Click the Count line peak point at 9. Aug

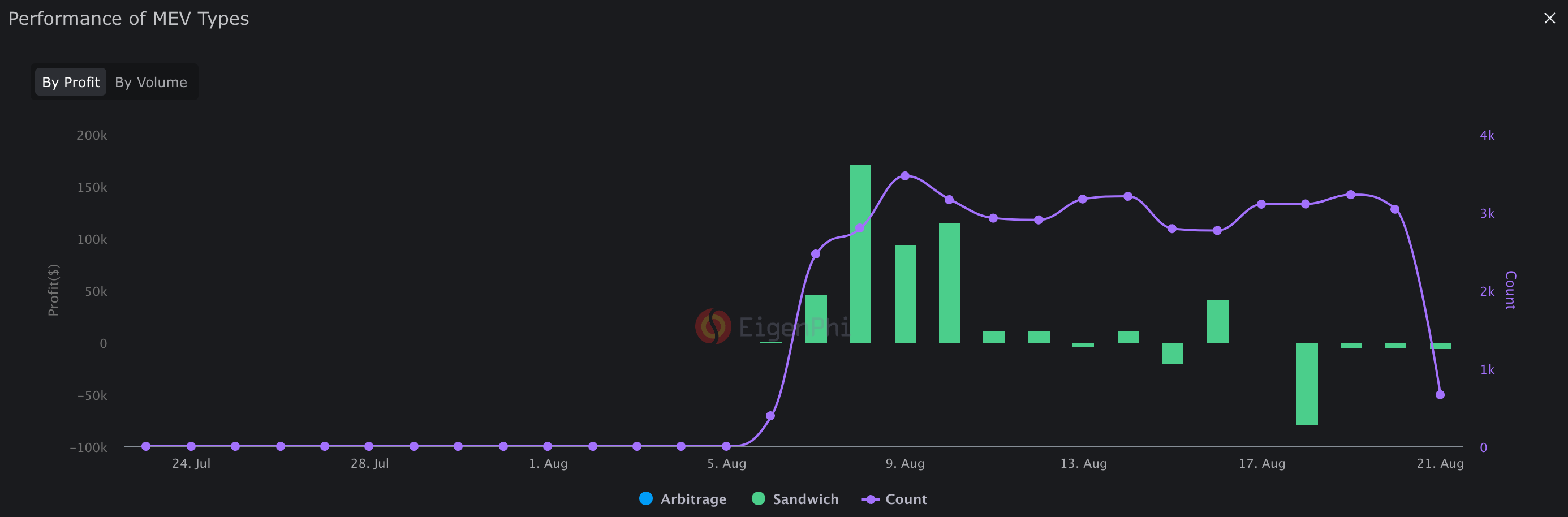pyautogui.click(x=905, y=176)
